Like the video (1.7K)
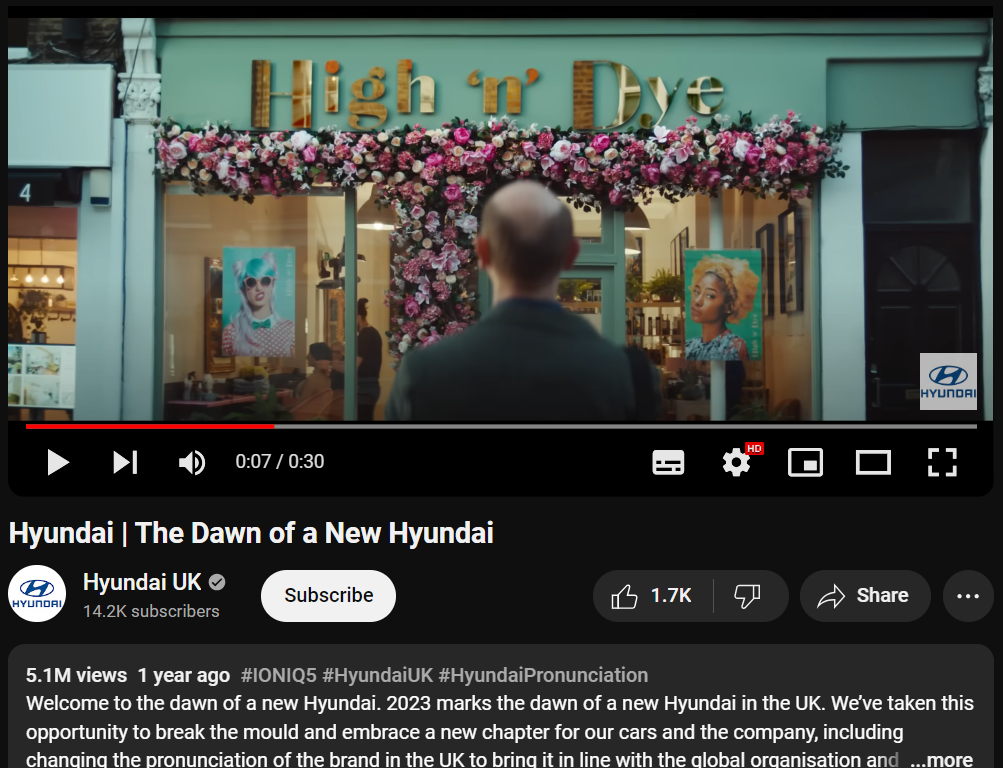This screenshot has height=768, width=1003. coord(652,595)
